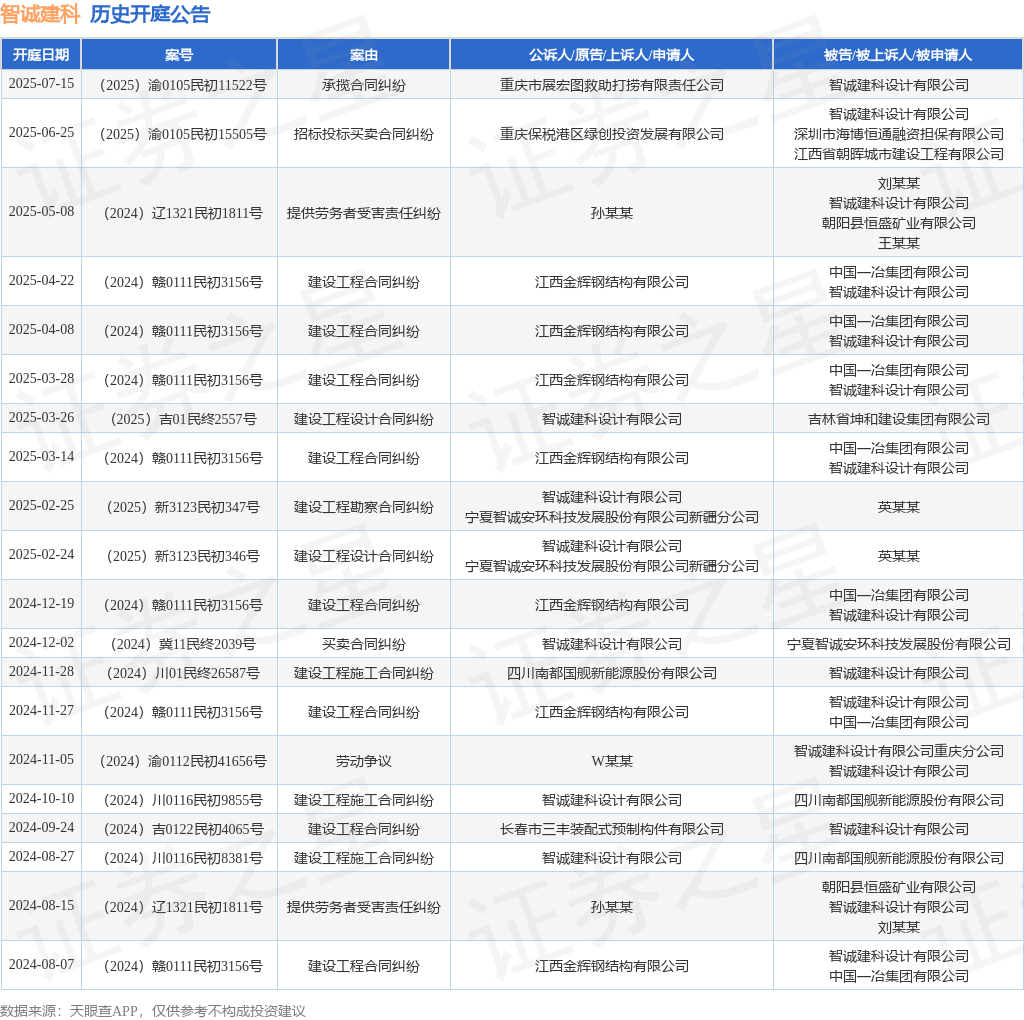
Task: Select date cell 2024-08-07
Action: (x=41, y=965)
